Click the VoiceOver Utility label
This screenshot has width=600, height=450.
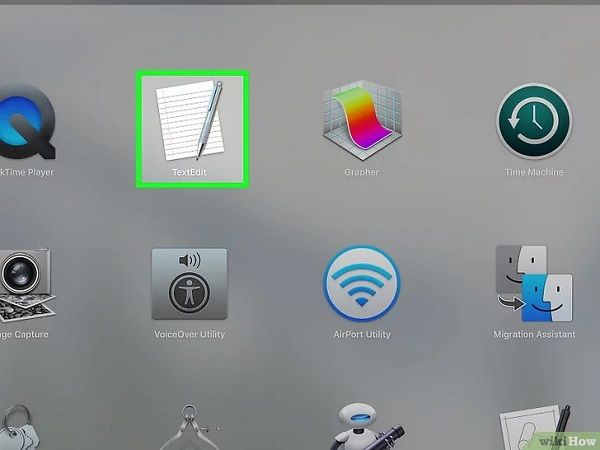point(189,335)
